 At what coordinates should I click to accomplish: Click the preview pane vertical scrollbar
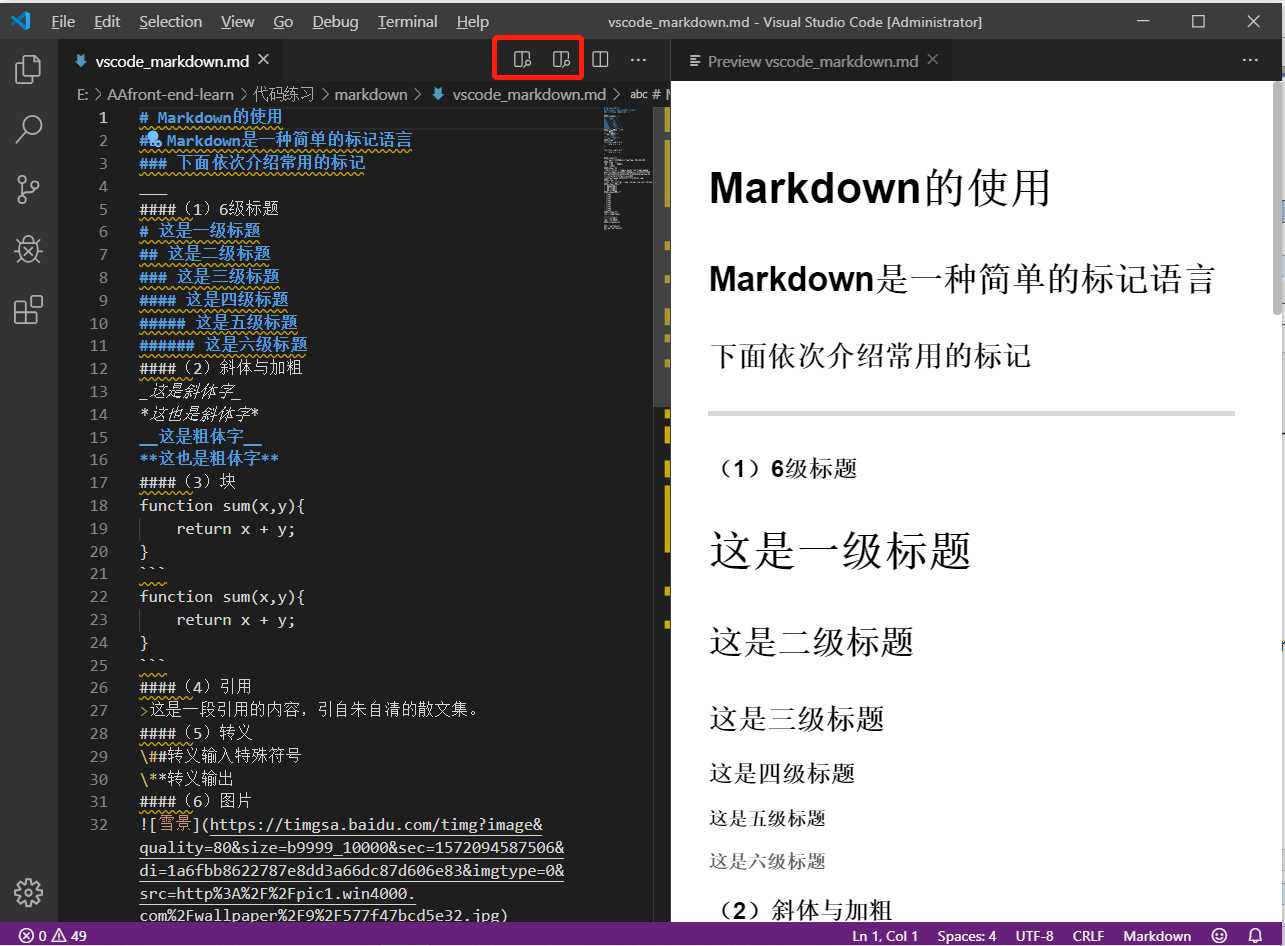tap(1276, 198)
